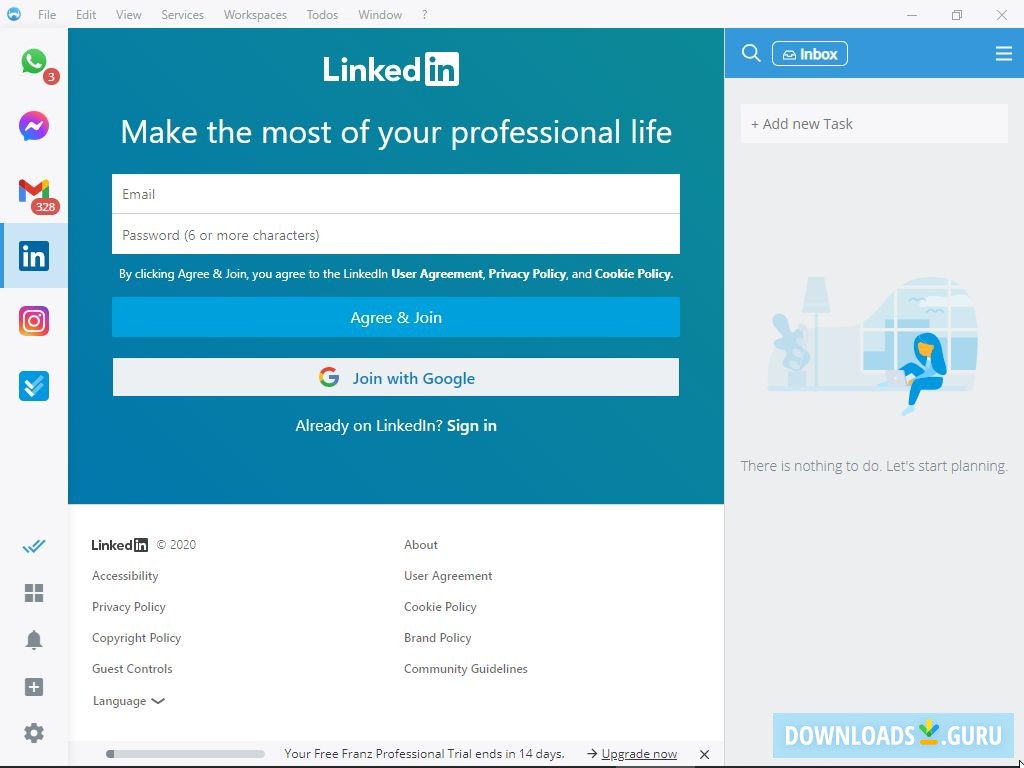Open Franz settings gear
The image size is (1024, 768).
[x=34, y=733]
